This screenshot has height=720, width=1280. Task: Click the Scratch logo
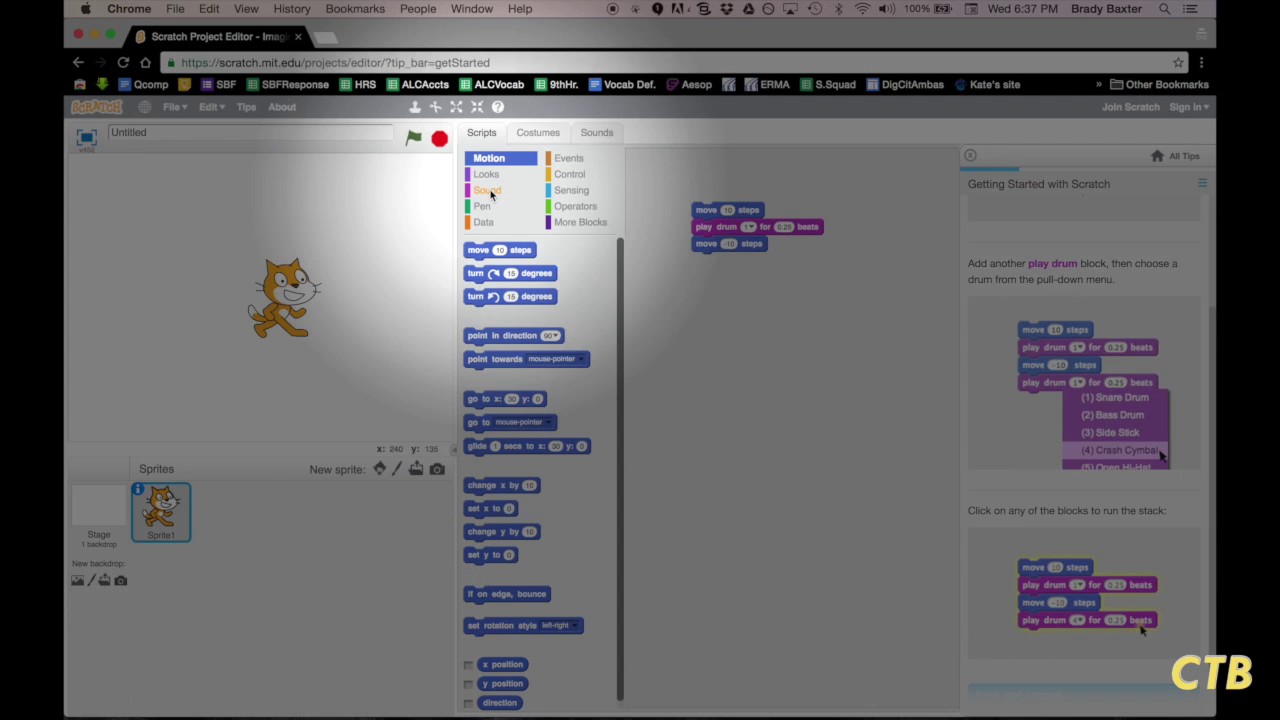96,107
